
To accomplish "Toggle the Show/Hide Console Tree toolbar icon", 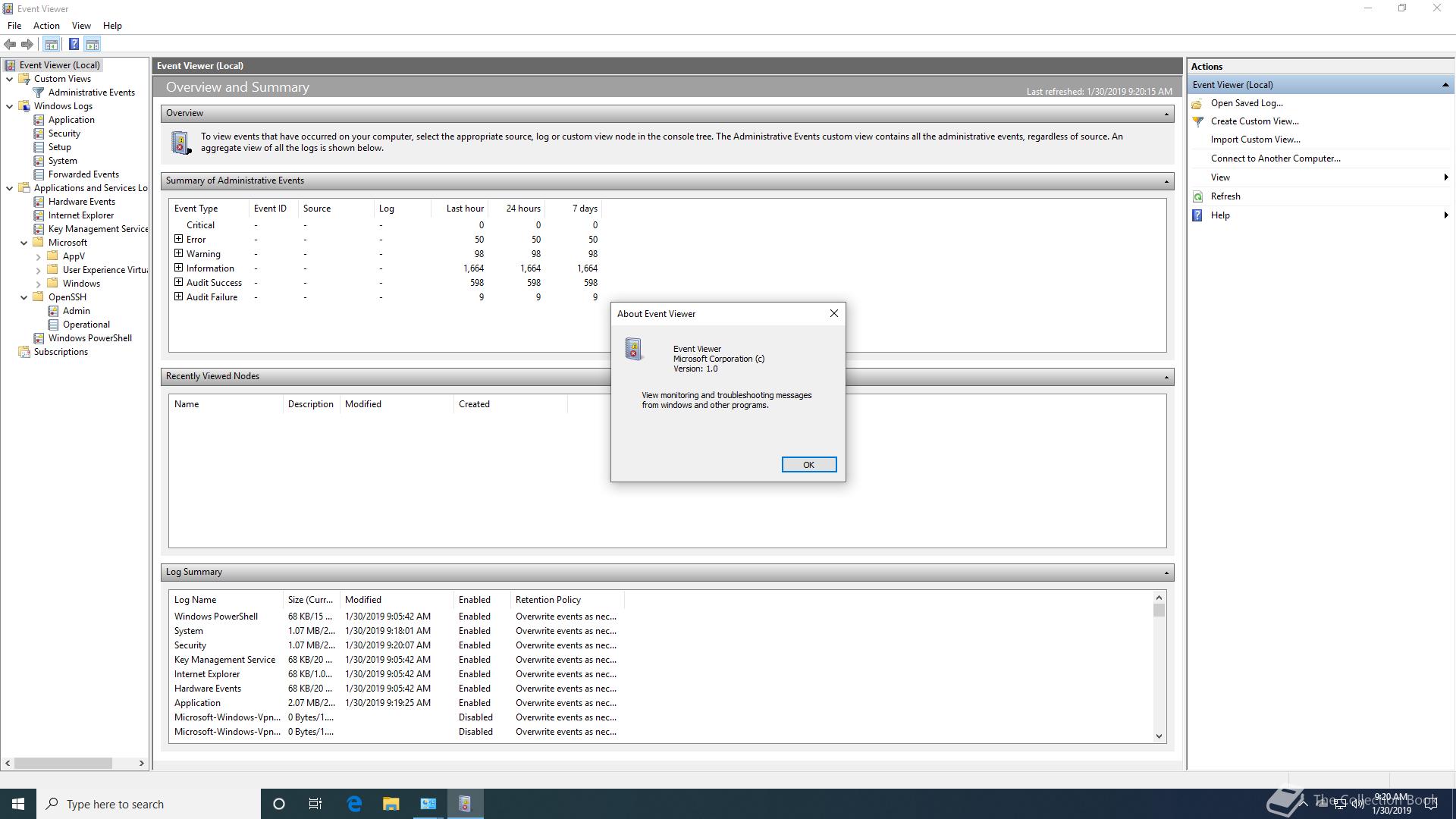I will click(x=51, y=44).
